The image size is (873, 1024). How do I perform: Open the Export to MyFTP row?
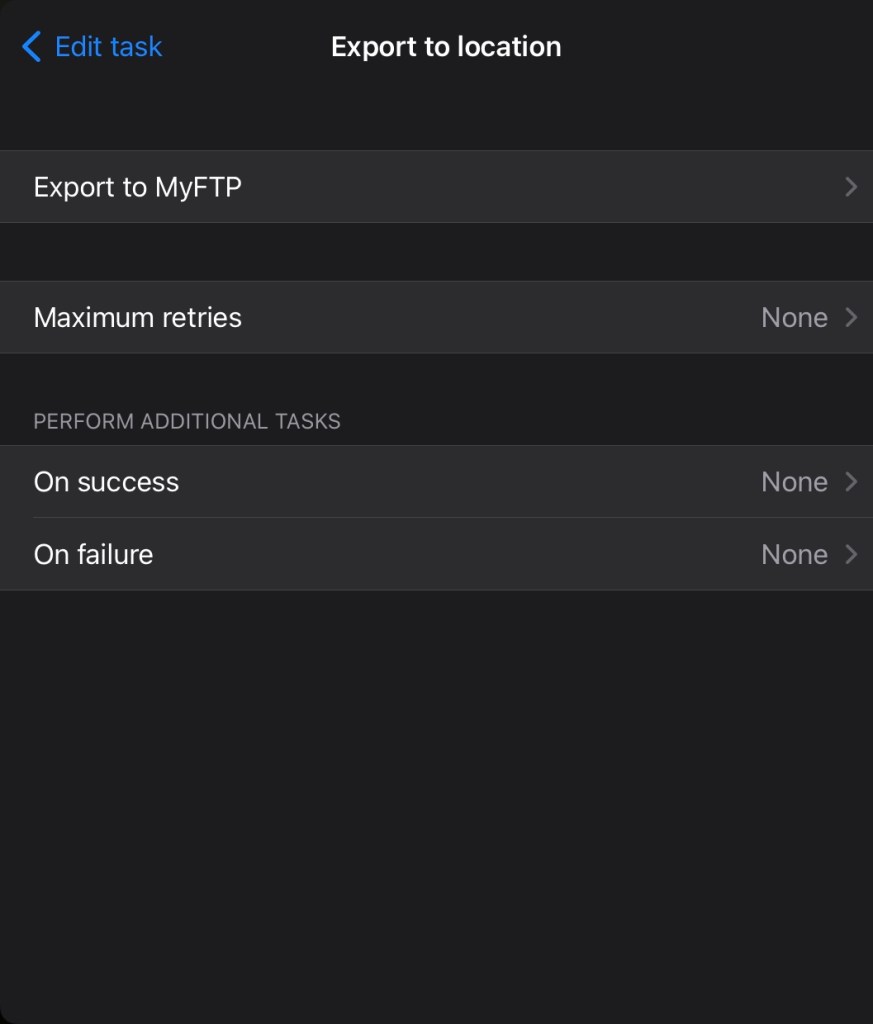coord(138,187)
